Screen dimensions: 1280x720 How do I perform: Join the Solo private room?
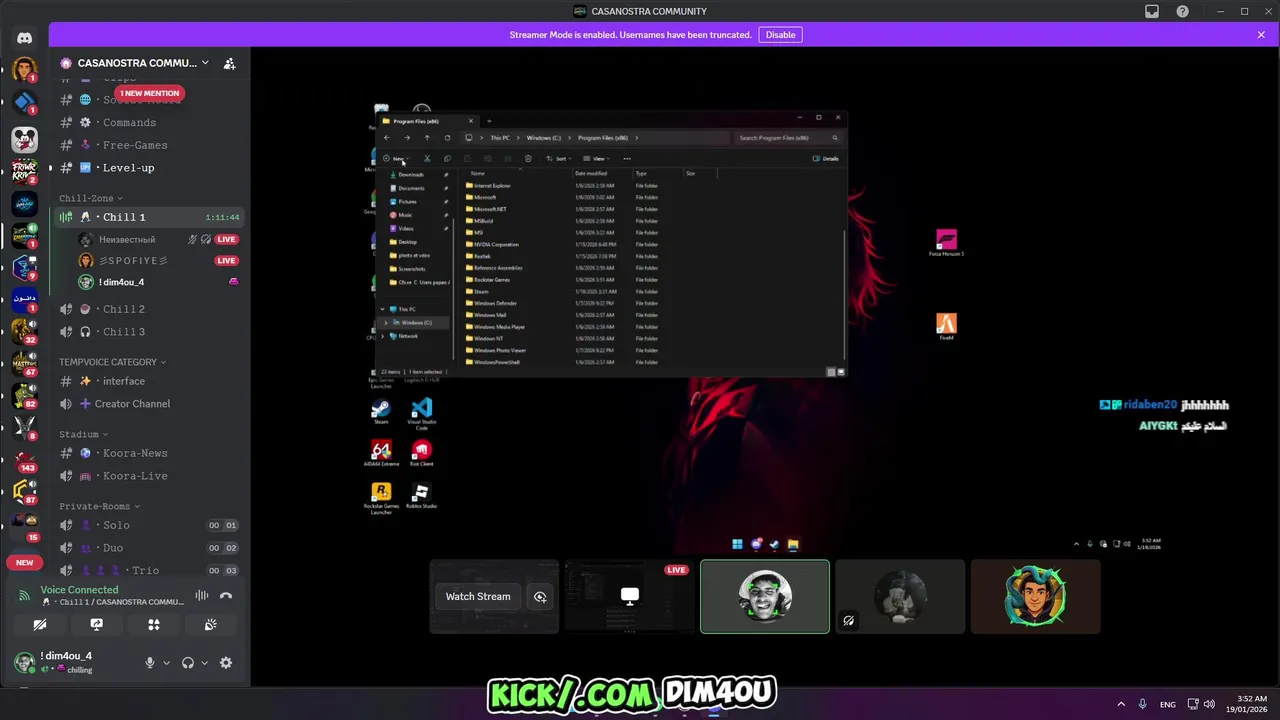coord(149,525)
